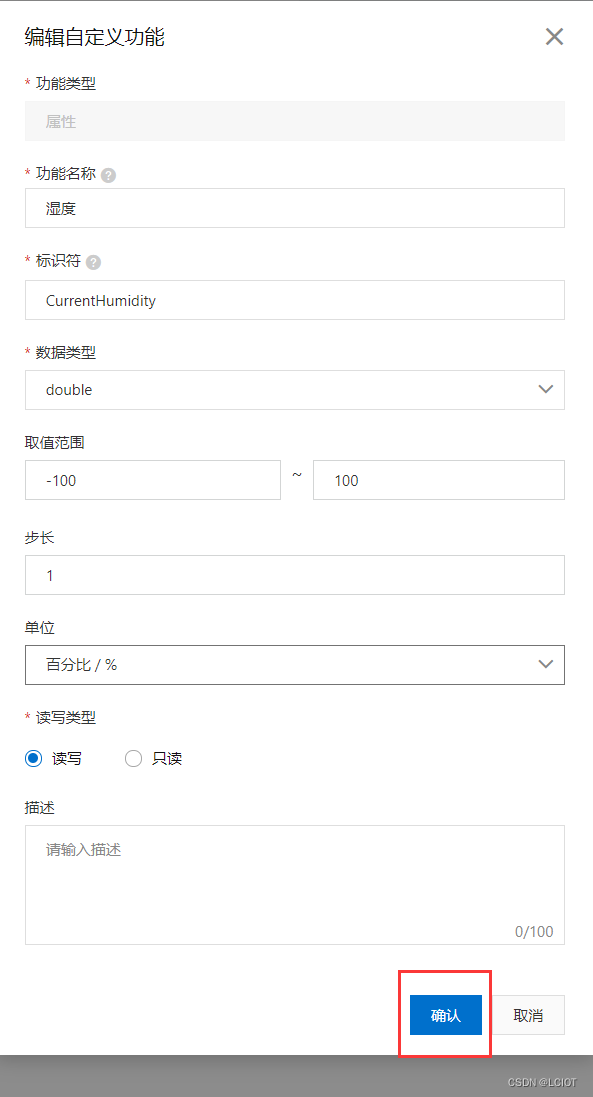Image resolution: width=593 pixels, height=1097 pixels.
Task: Click the 取消 button
Action: point(528,1015)
